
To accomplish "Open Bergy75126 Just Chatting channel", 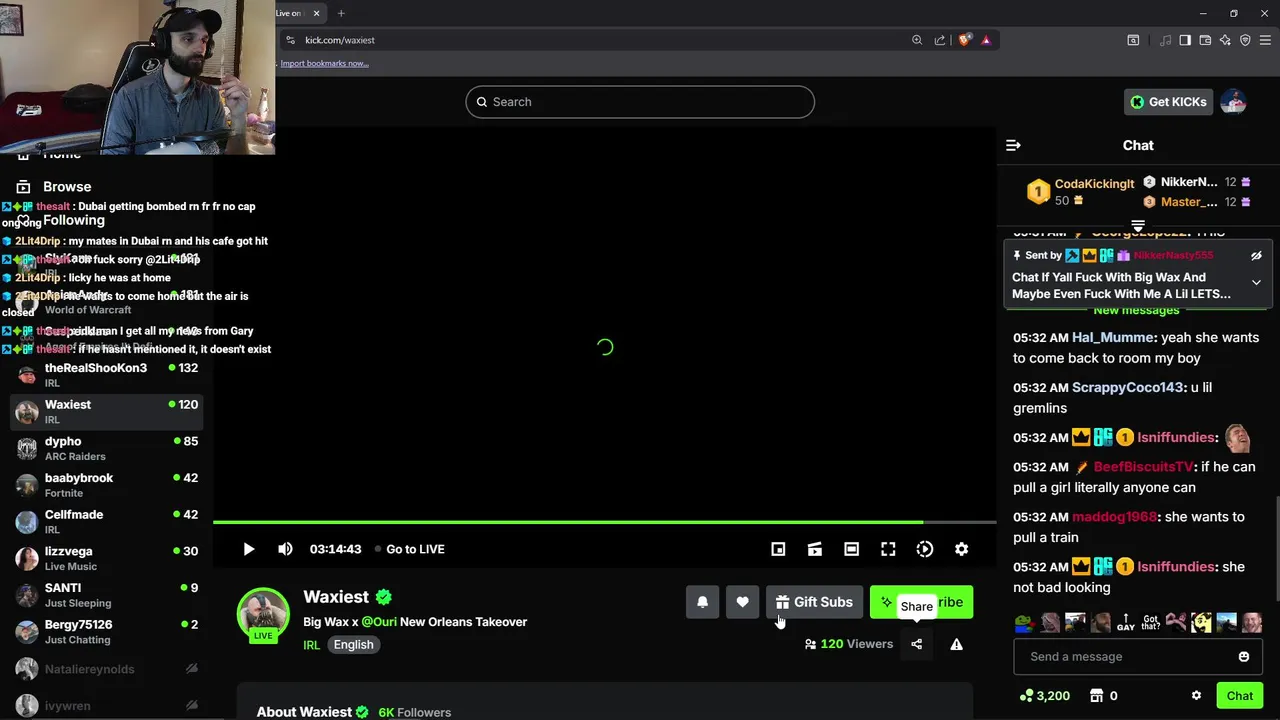I will tap(106, 632).
